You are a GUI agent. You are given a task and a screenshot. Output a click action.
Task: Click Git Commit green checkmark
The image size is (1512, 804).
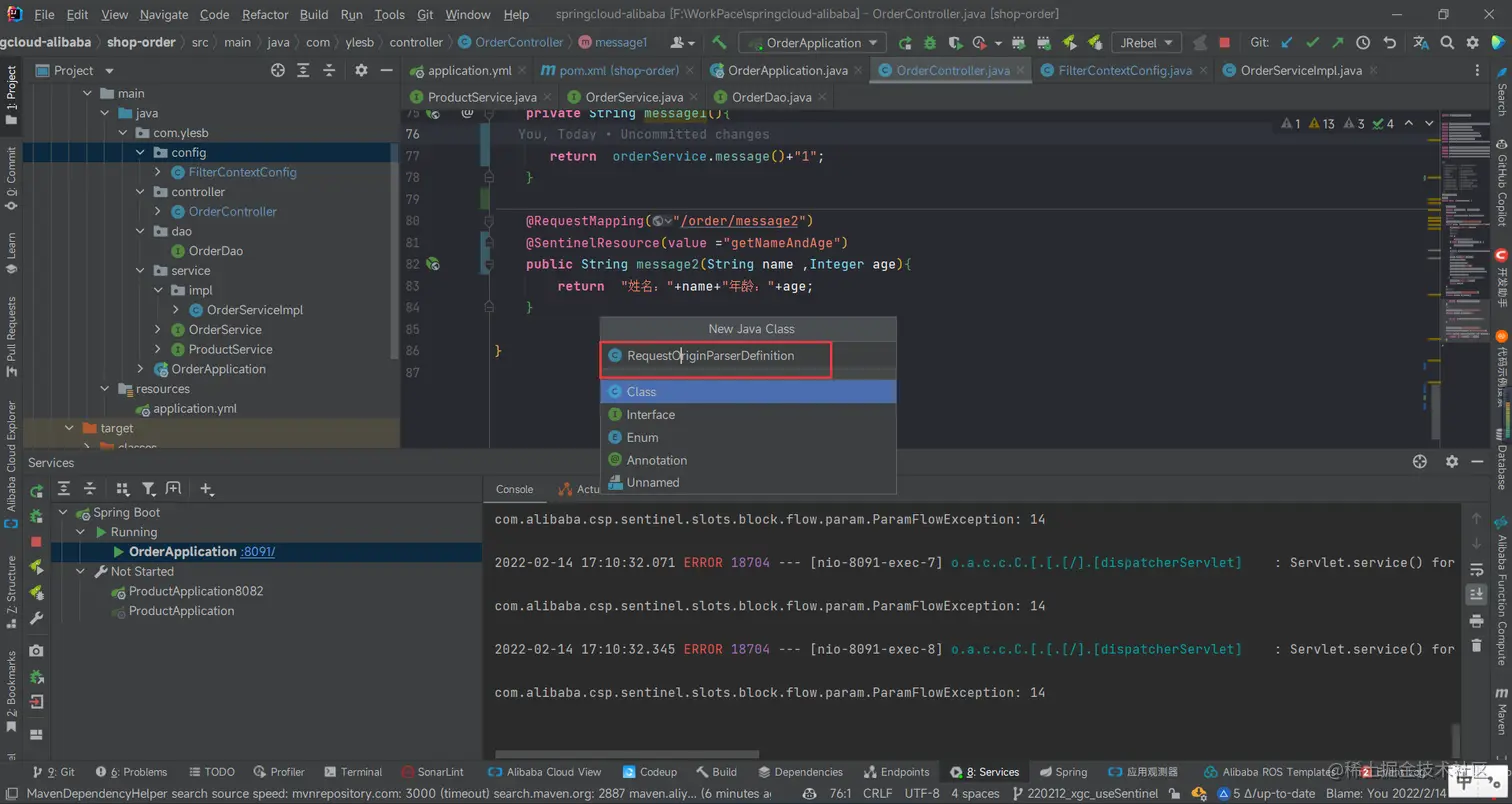pos(1312,43)
